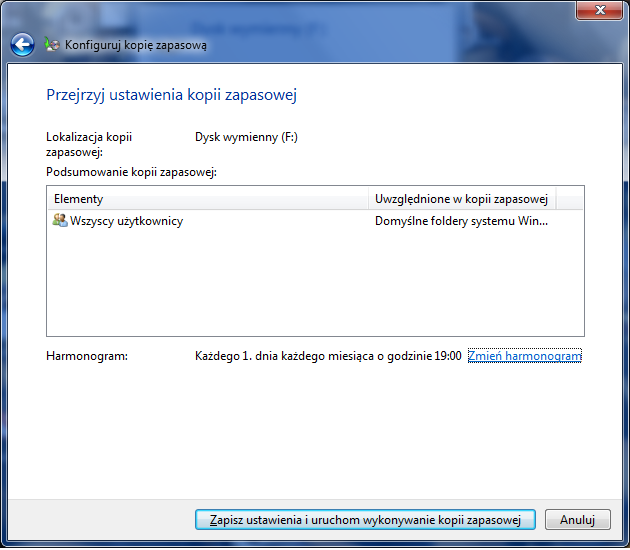Viewport: 630px width, 550px height.
Task: Click the Podsumowanie kopii zapasowej label
Action: [x=131, y=172]
